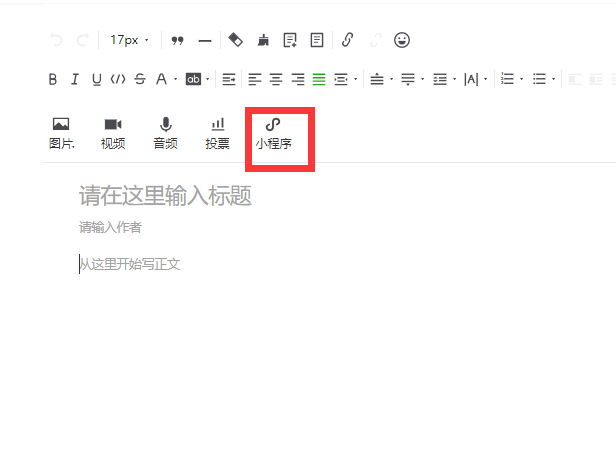This screenshot has width=616, height=459.
Task: Click the spacing after paragraph icon
Action: 408,79
